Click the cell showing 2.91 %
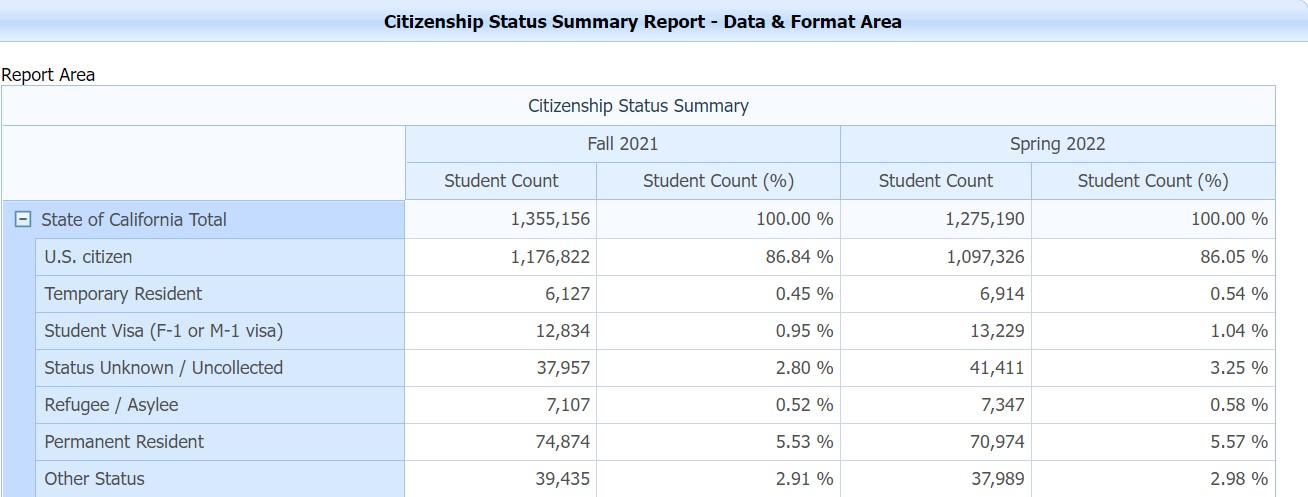This screenshot has width=1308, height=497. [x=718, y=479]
